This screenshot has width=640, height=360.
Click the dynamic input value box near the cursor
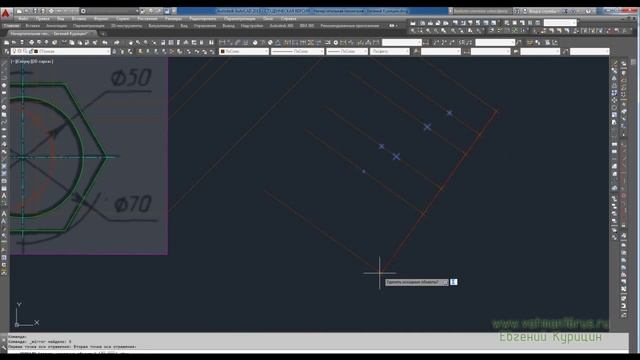[453, 282]
